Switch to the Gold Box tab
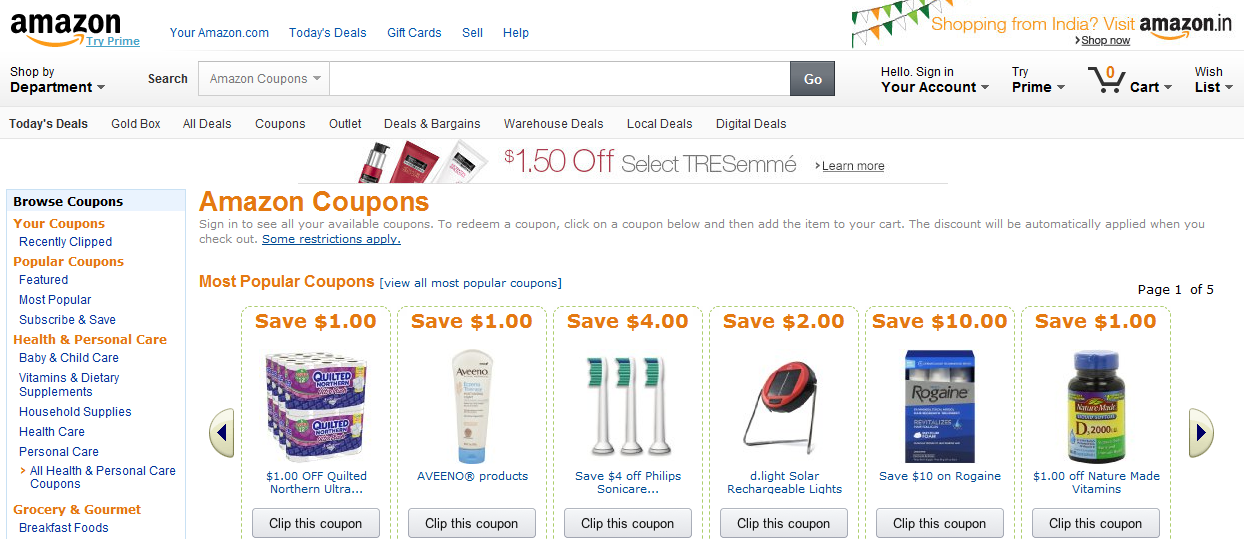The width and height of the screenshot is (1244, 539). 136,124
